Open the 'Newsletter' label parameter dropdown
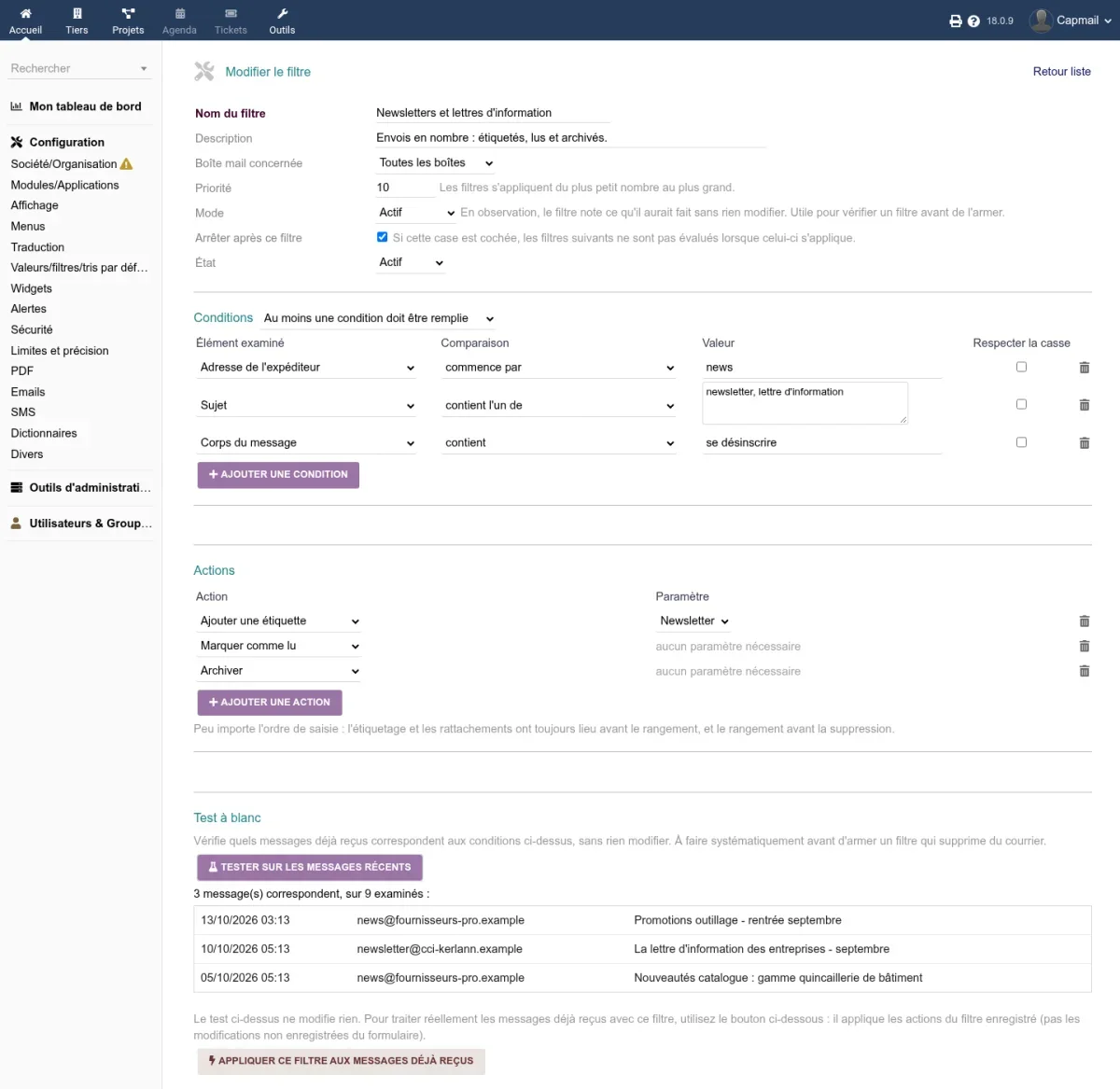Viewport: 1120px width, 1089px height. point(694,621)
